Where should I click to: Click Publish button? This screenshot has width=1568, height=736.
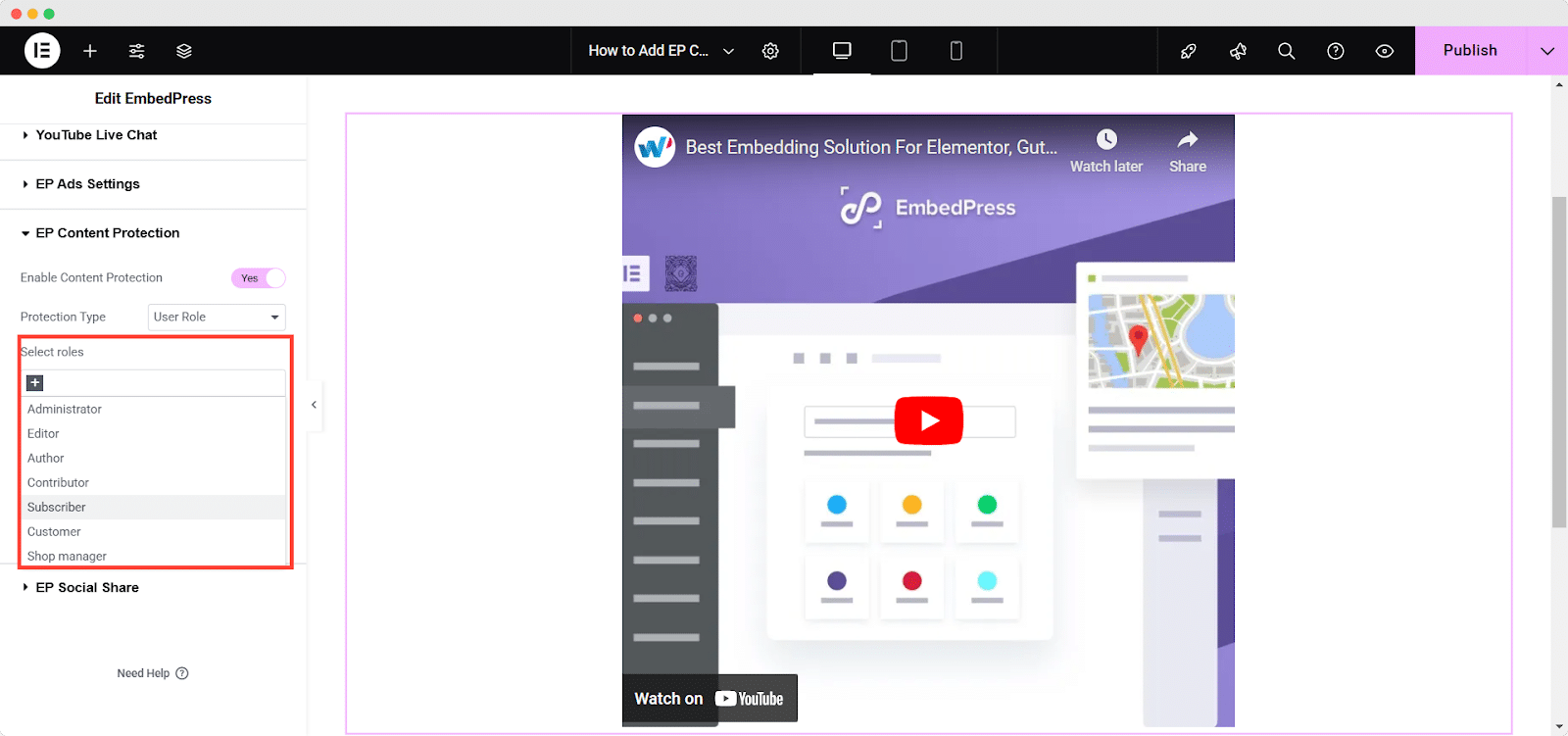[1470, 51]
